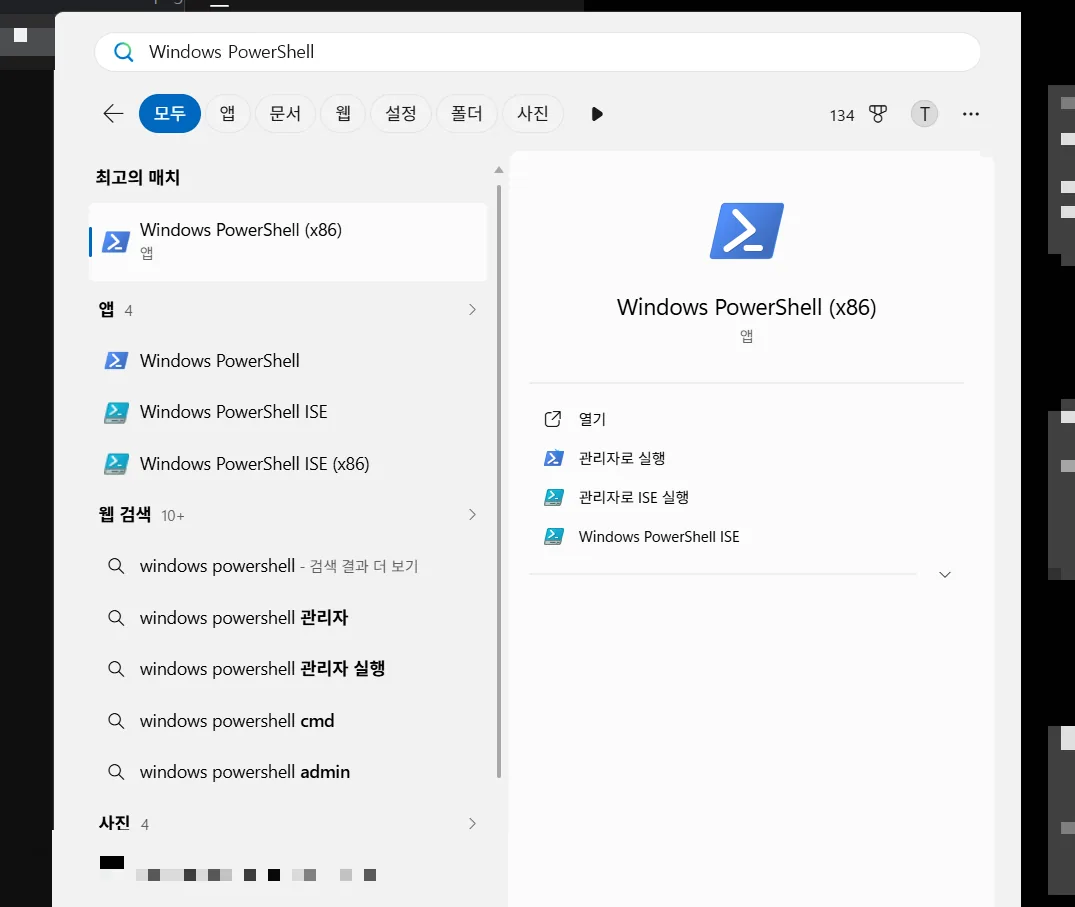This screenshot has width=1075, height=907.
Task: Choose Windows PowerShell ISE action in preview
Action: click(x=659, y=537)
